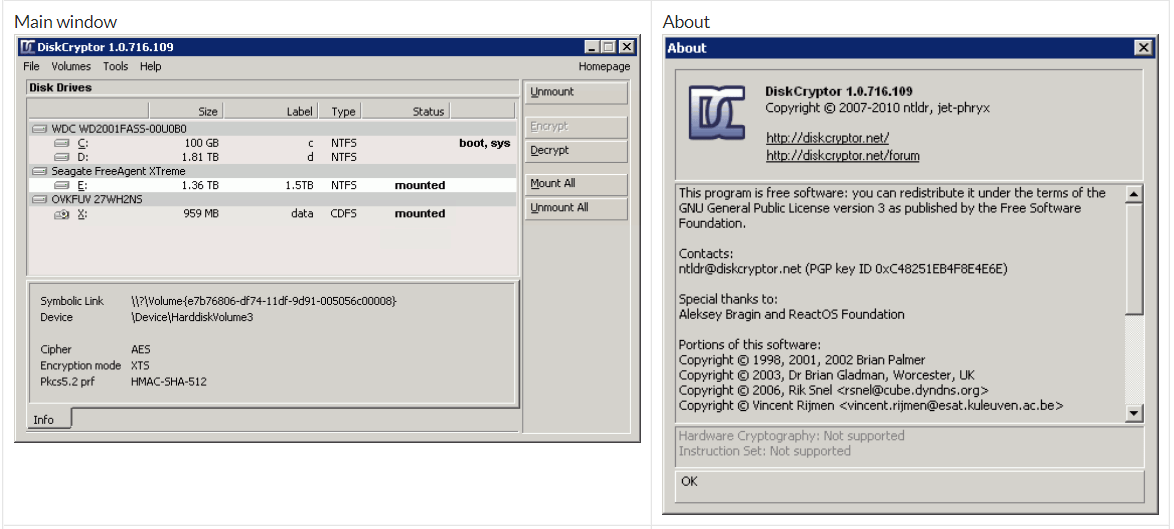Image resolution: width=1174 pixels, height=529 pixels.
Task: Click the Mount All button
Action: (576, 184)
